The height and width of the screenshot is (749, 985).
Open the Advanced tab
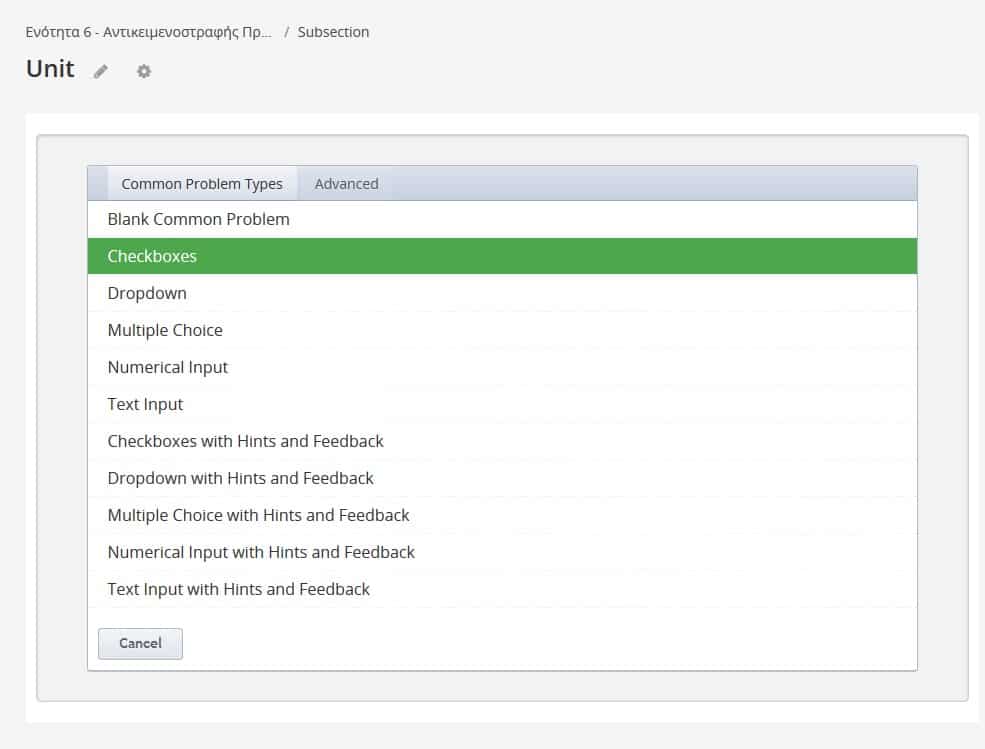[x=346, y=184]
